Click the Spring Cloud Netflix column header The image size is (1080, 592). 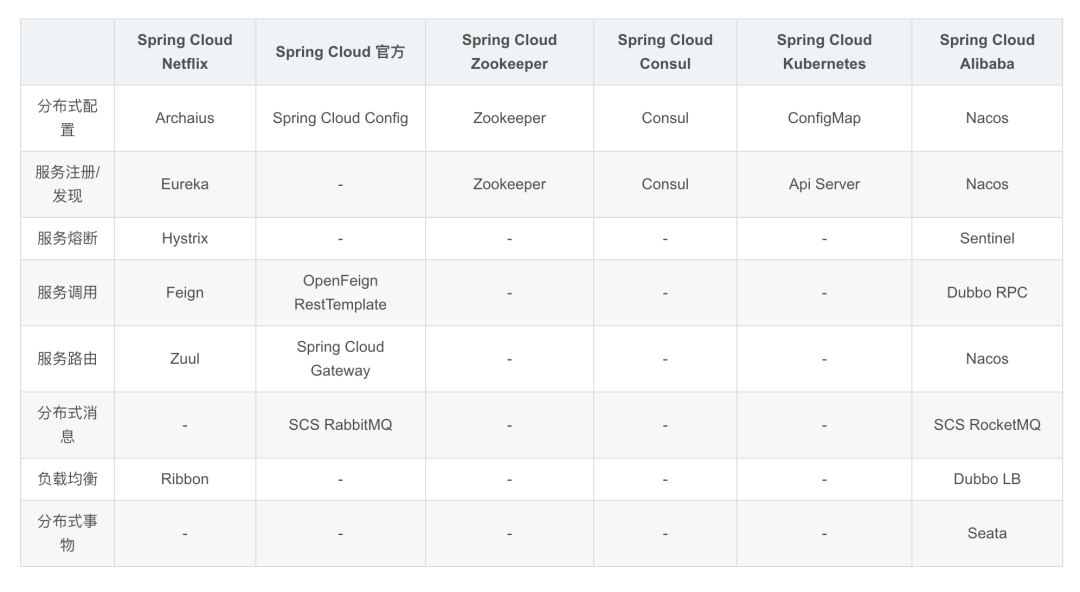pos(185,52)
